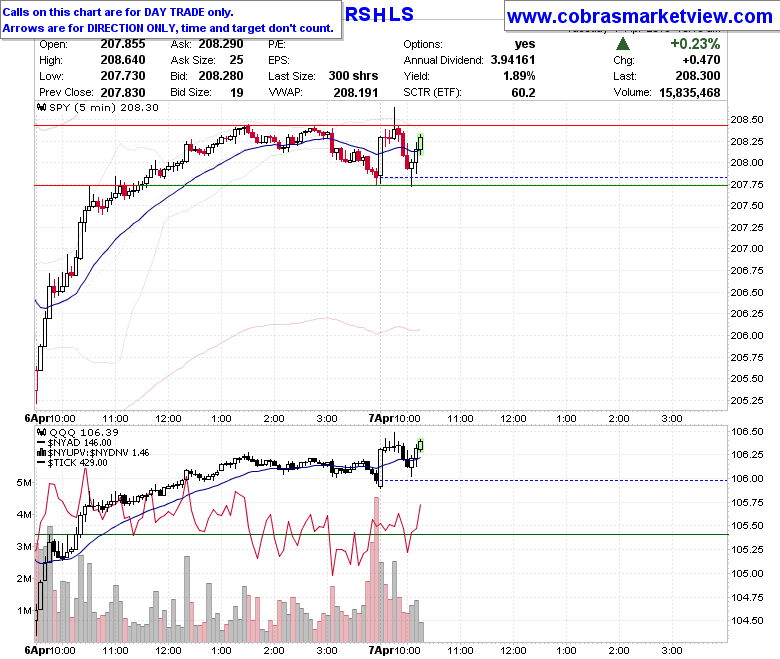Image resolution: width=780 pixels, height=659 pixels.
Task: Click the 'Last Size:' field label
Action: (292, 76)
